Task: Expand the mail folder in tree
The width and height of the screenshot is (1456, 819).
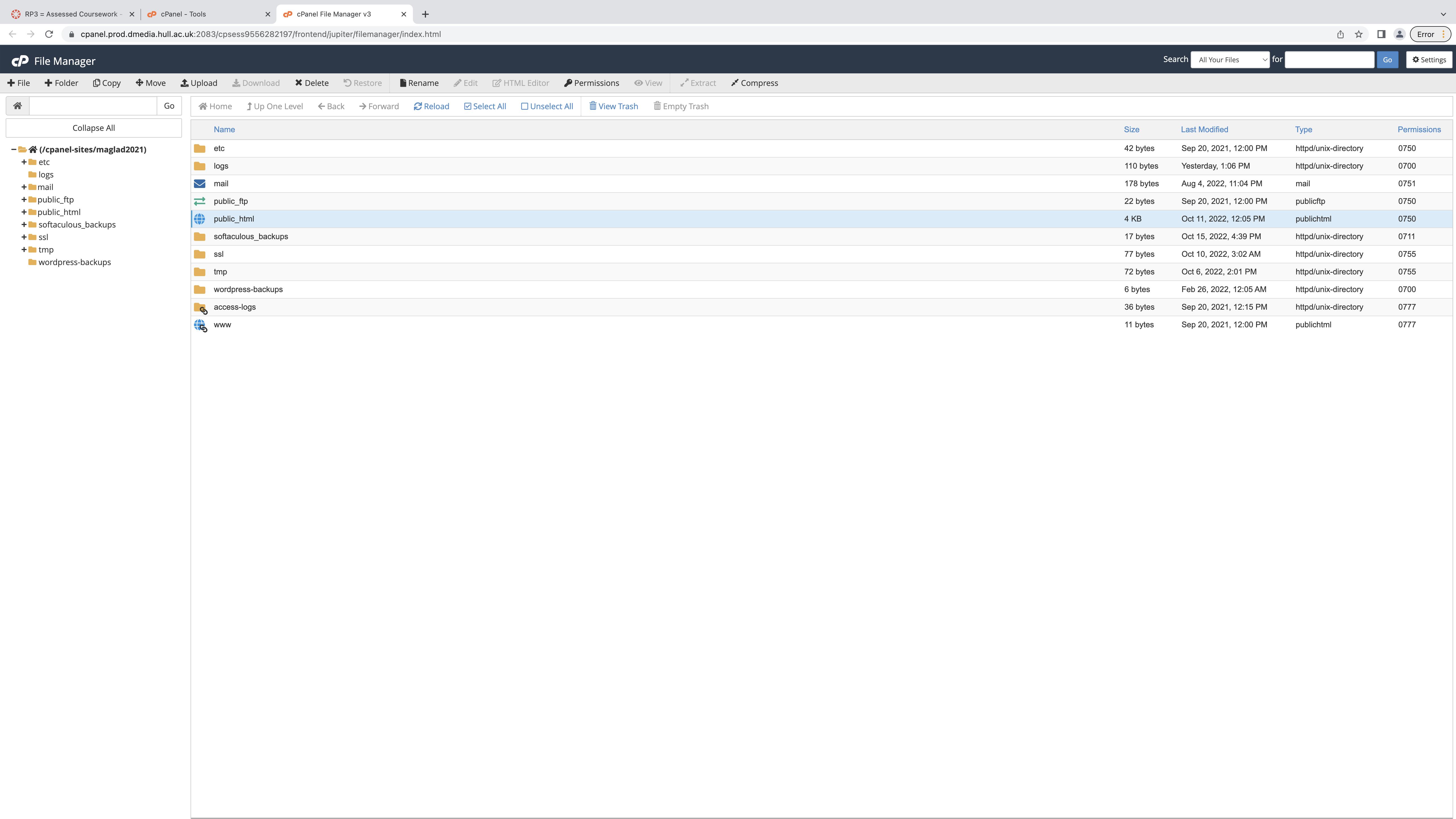Action: pos(24,187)
